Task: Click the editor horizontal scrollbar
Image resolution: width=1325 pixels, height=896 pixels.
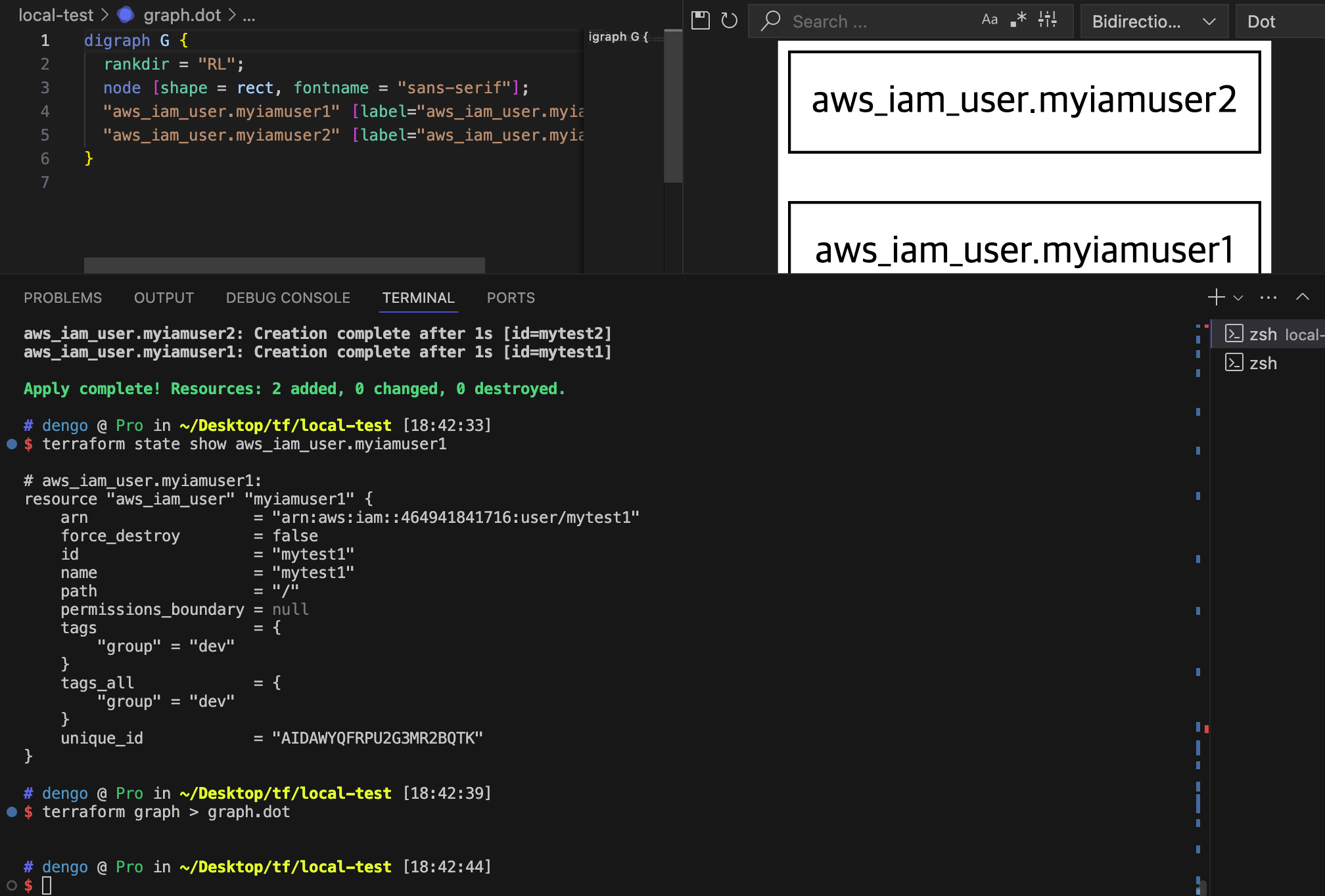Action: click(284, 265)
